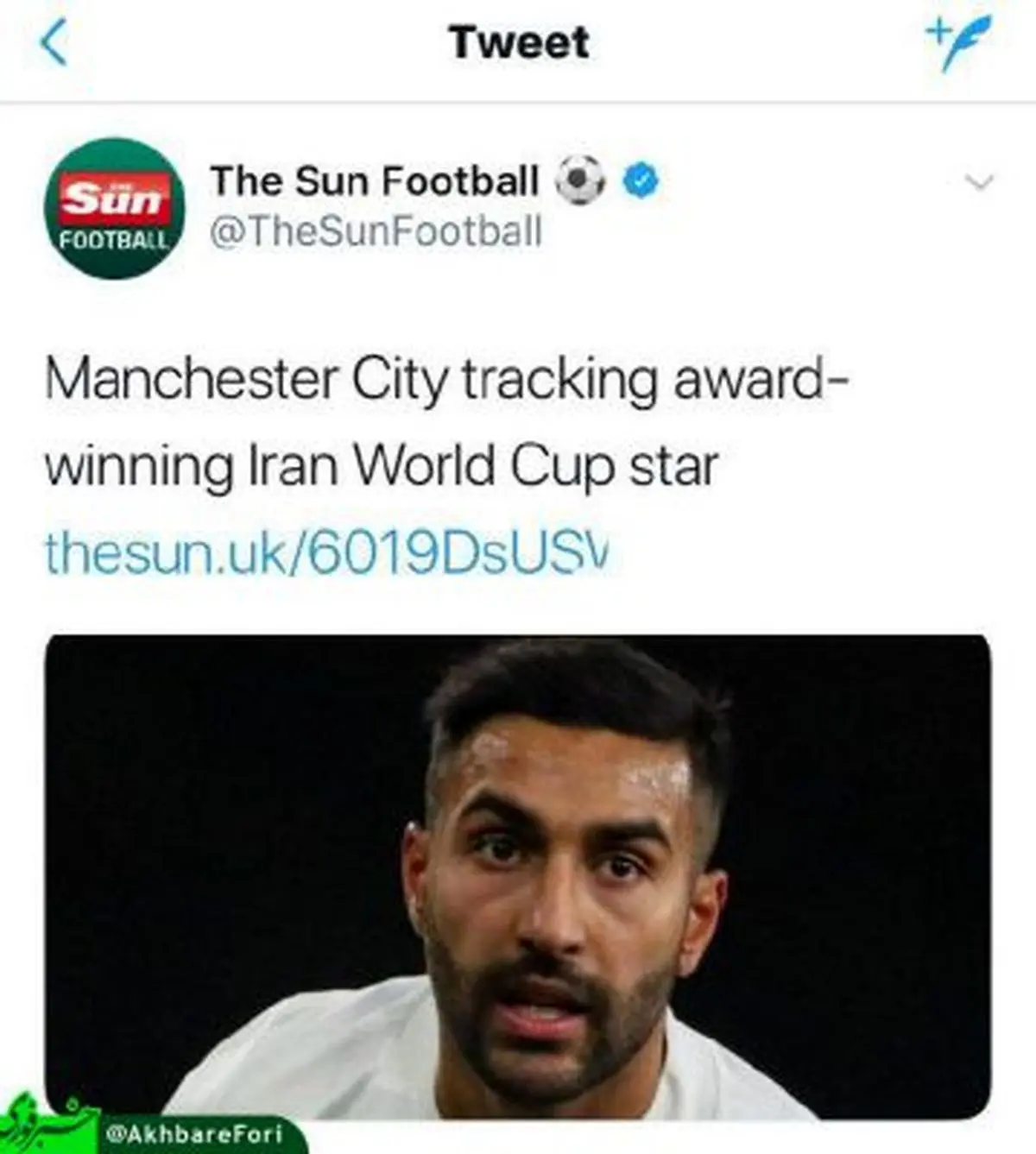Expand the tweet options chevron
This screenshot has height=1154, width=1036.
pos(981,181)
